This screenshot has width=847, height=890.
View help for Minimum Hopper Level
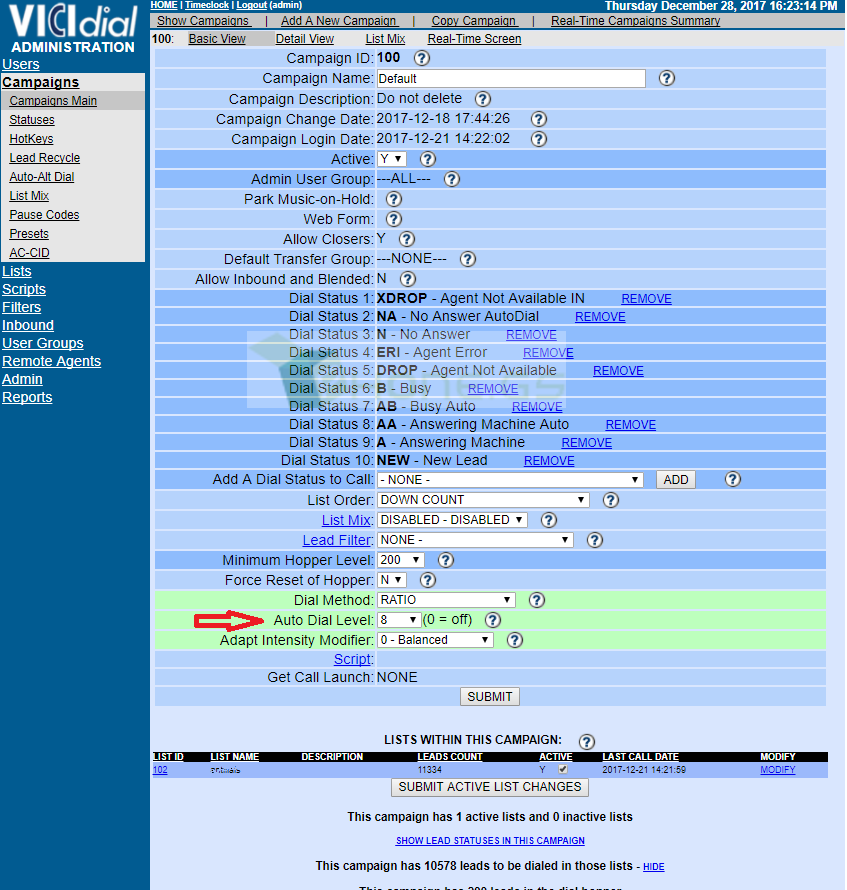pos(446,560)
